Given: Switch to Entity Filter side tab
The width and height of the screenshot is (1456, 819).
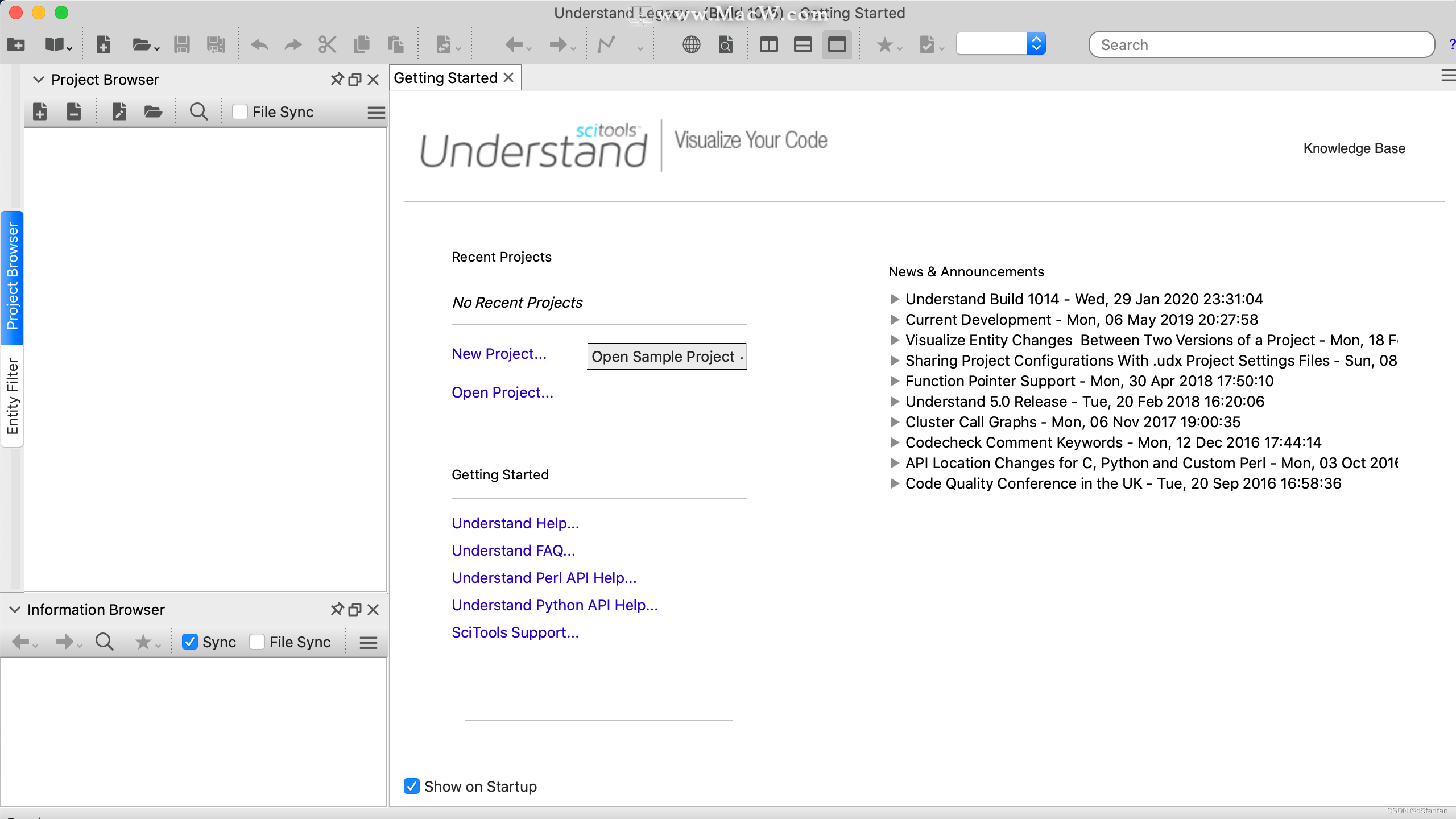Looking at the screenshot, I should point(12,396).
